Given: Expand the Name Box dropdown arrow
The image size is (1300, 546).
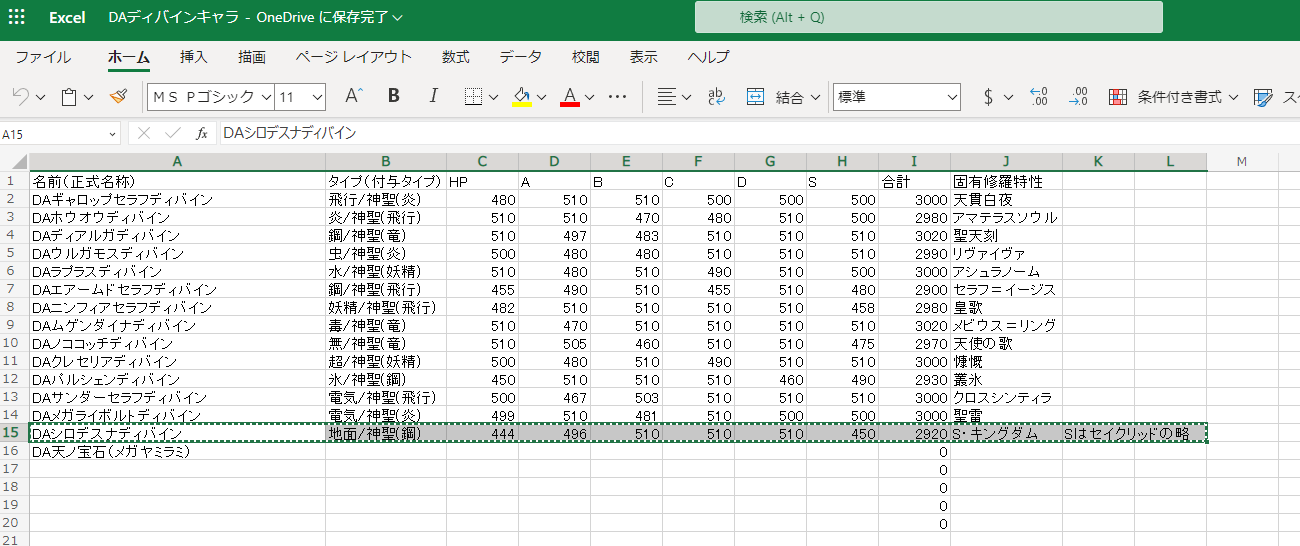Looking at the screenshot, I should pos(110,133).
